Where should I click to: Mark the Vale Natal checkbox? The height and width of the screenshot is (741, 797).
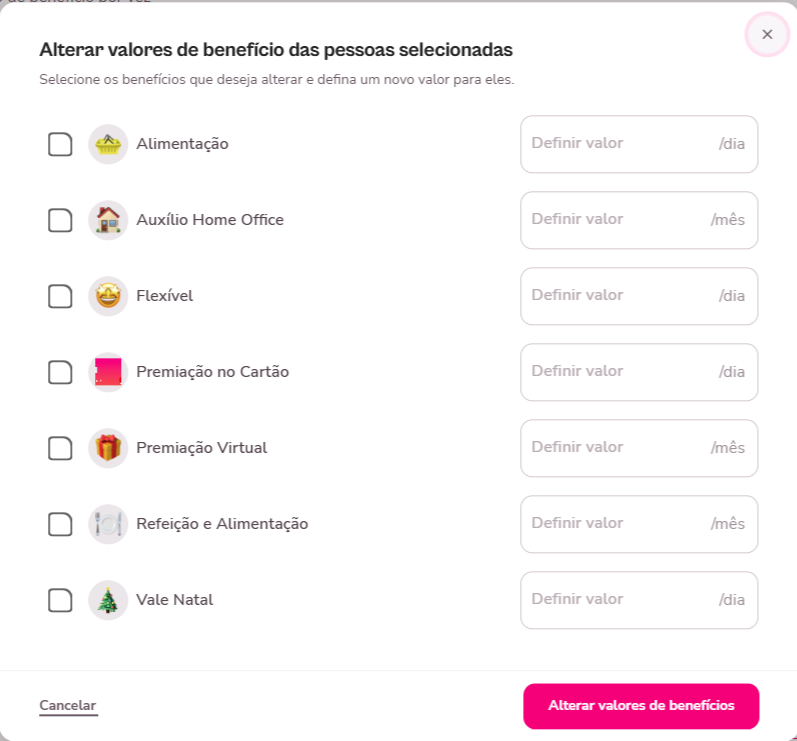(61, 600)
